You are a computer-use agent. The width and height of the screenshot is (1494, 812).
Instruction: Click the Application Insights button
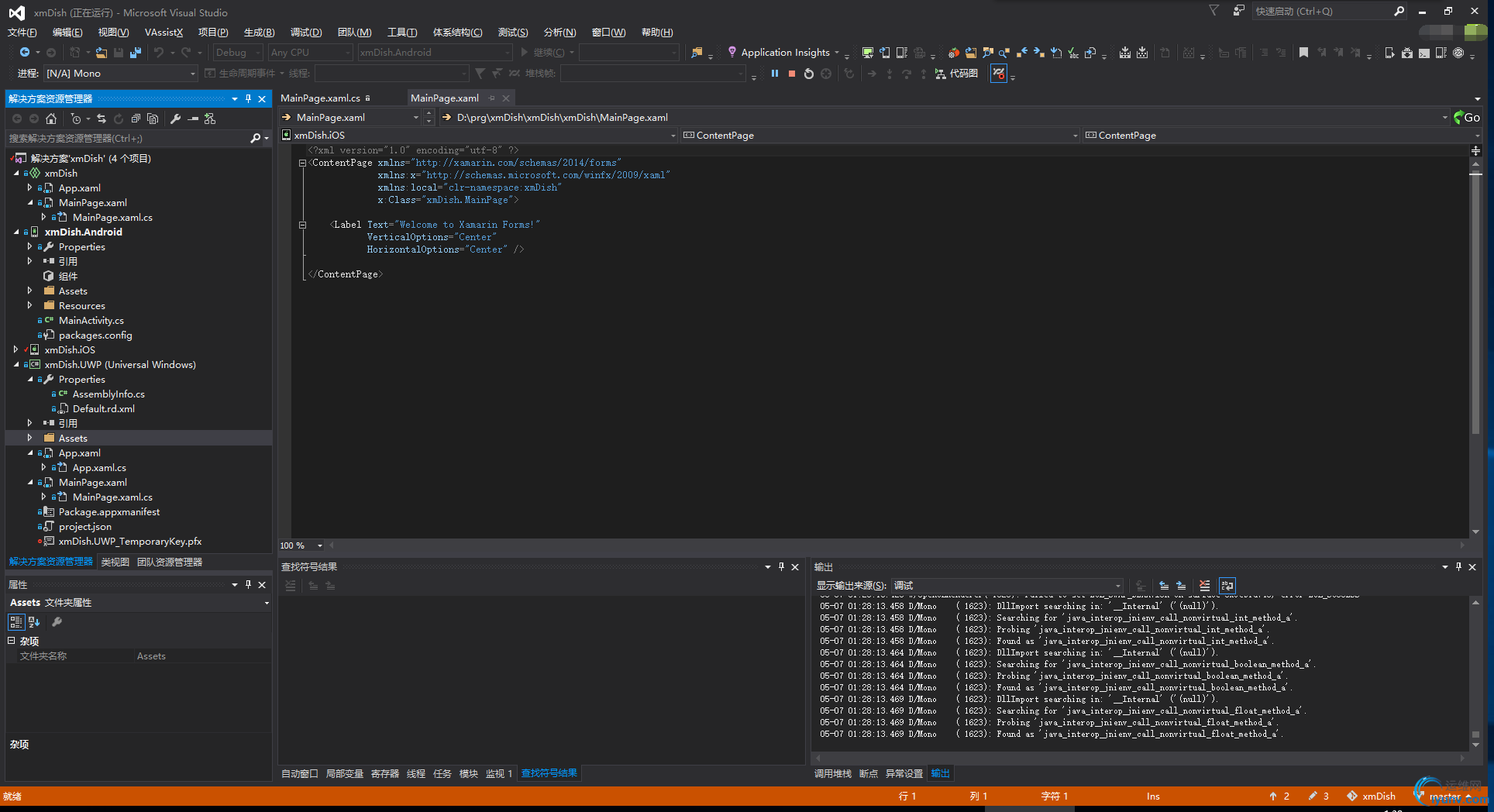point(784,53)
